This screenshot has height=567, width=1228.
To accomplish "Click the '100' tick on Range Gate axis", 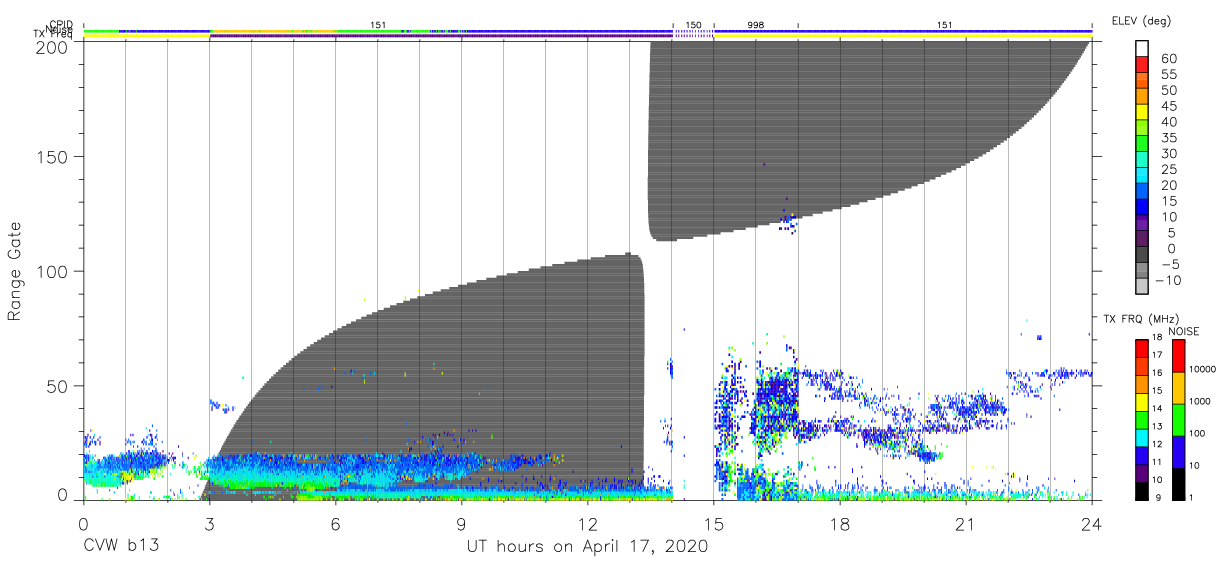I will [x=51, y=271].
